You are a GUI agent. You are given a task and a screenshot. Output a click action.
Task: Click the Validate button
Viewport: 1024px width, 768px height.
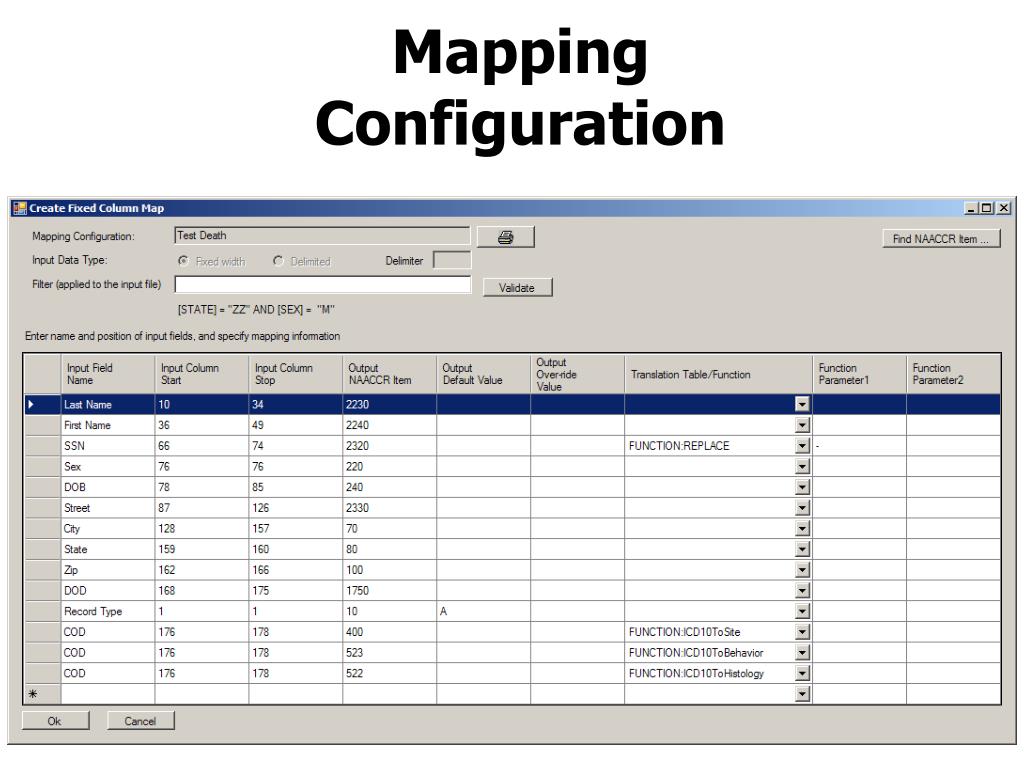pos(517,288)
